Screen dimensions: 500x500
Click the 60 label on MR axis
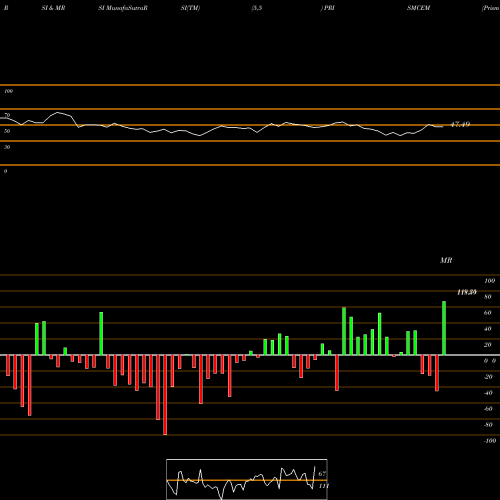[488, 313]
